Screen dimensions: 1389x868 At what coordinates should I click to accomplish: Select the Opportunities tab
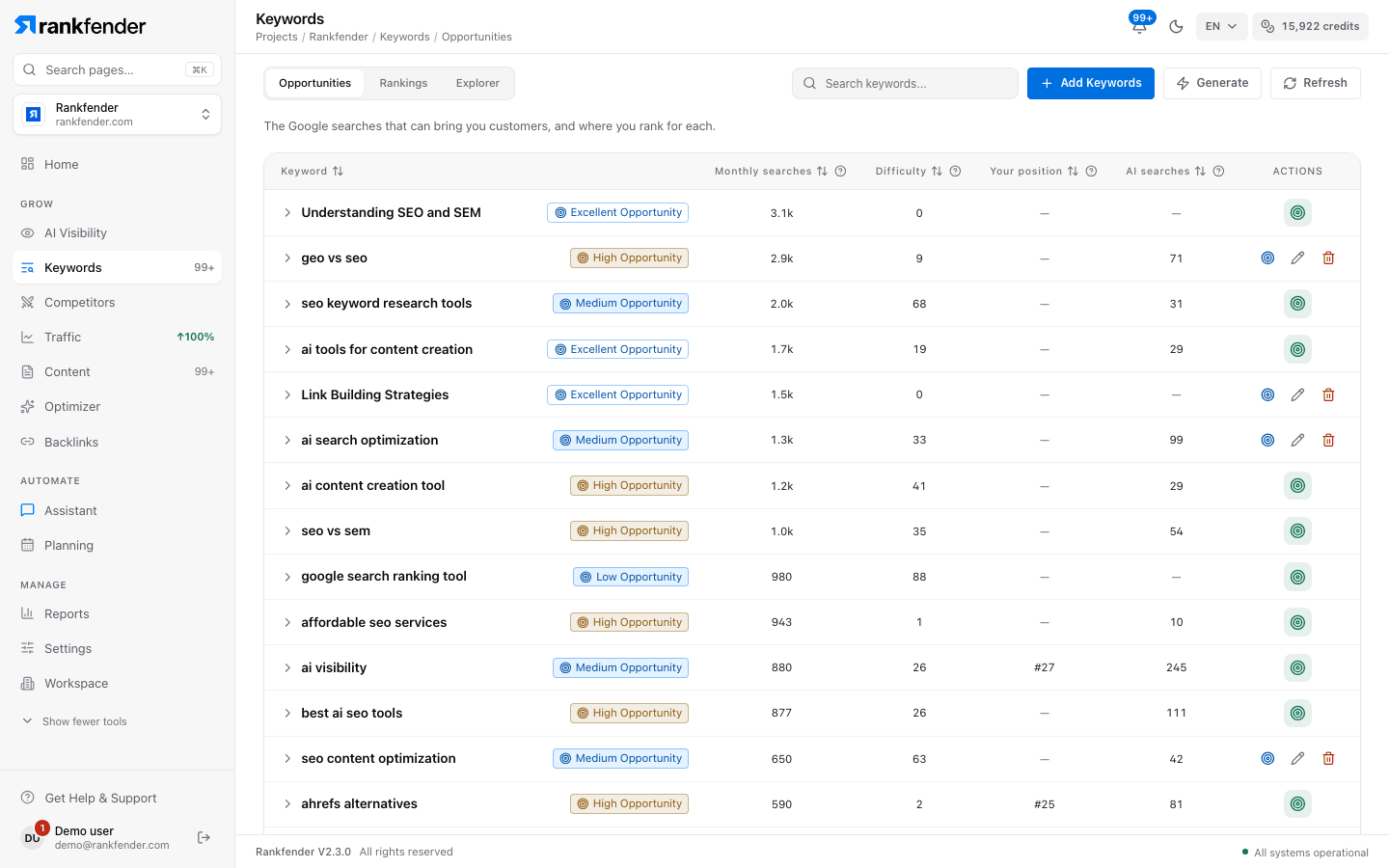point(314,83)
